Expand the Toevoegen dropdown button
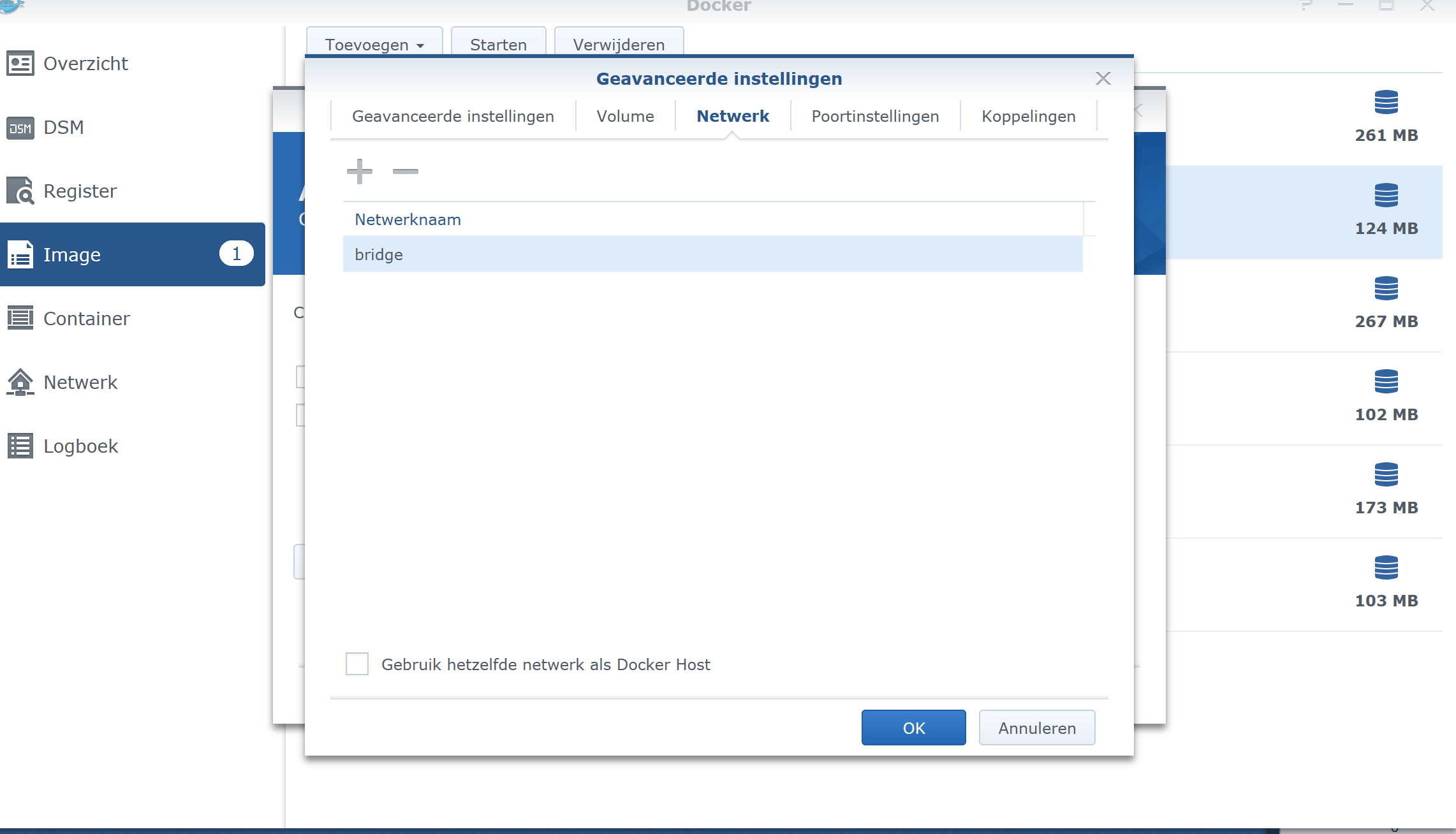1456x834 pixels. tap(374, 45)
